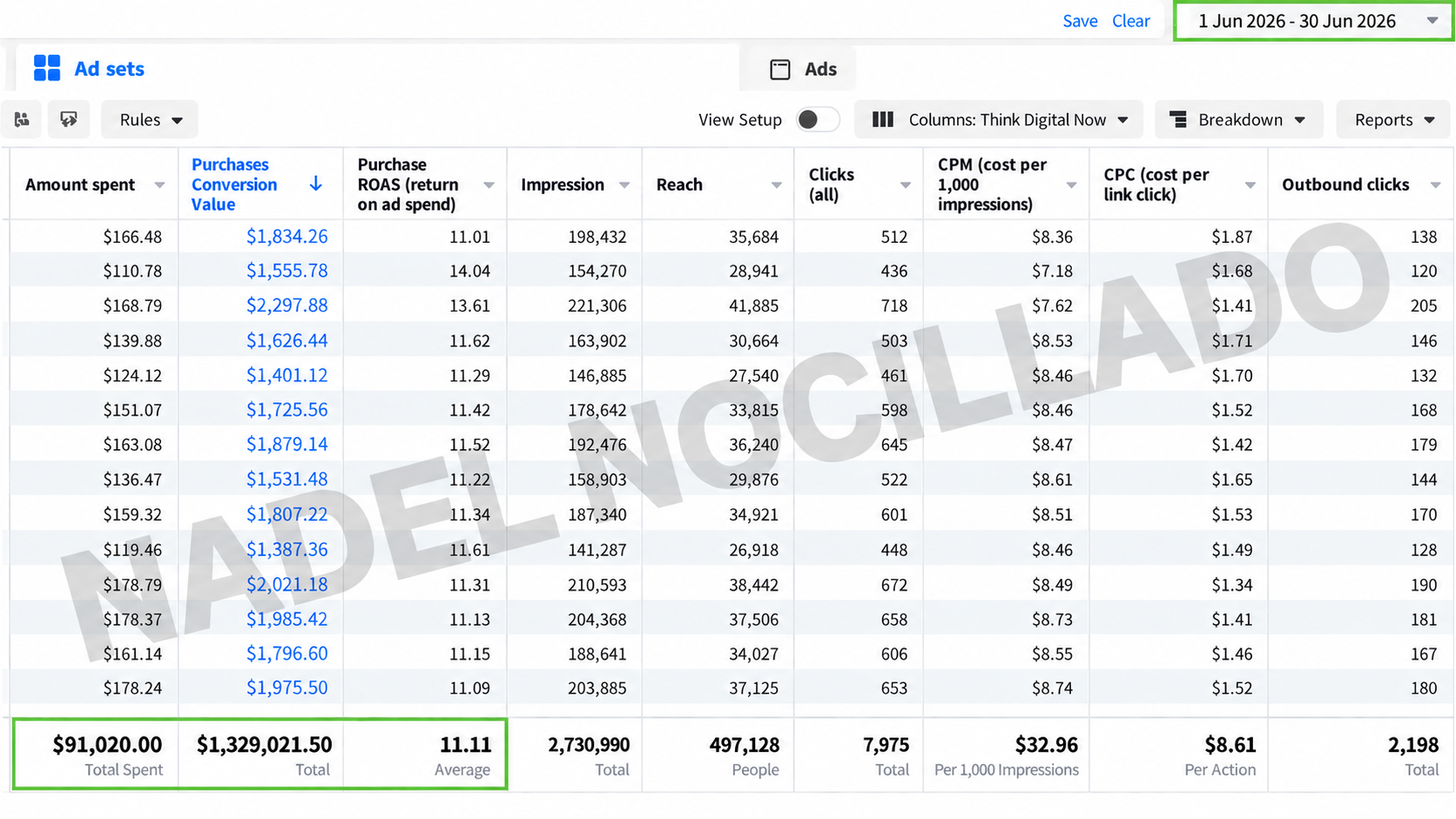Click the Ads tab page icon
The image size is (1456, 819).
780,69
